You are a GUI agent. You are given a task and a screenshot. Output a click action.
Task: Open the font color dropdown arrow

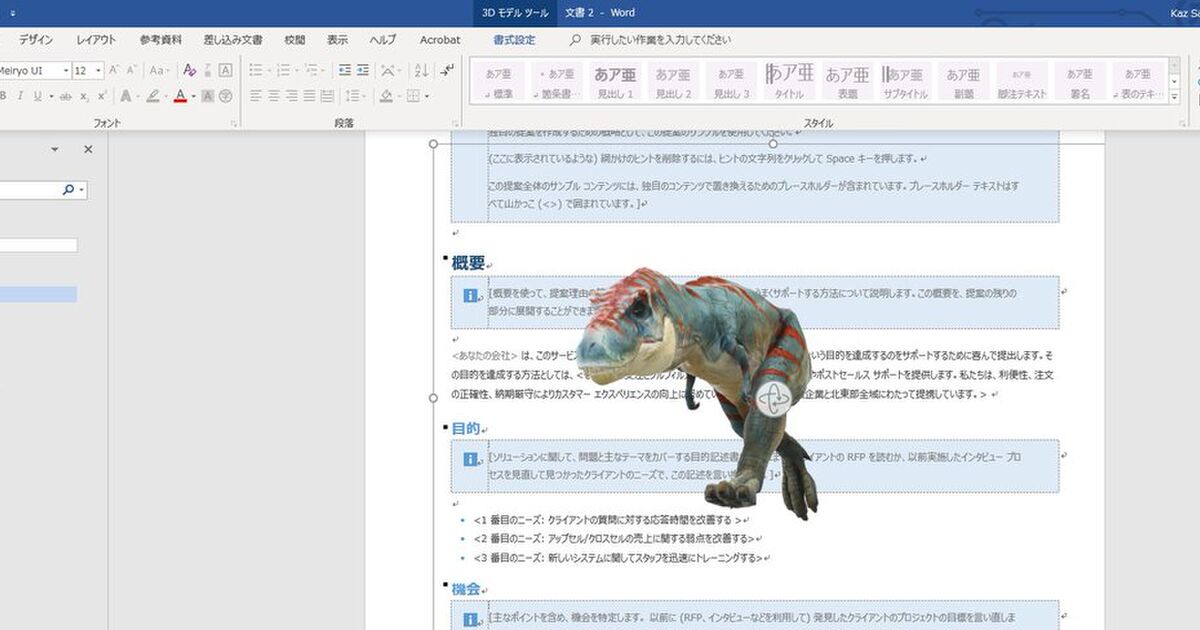(x=193, y=96)
